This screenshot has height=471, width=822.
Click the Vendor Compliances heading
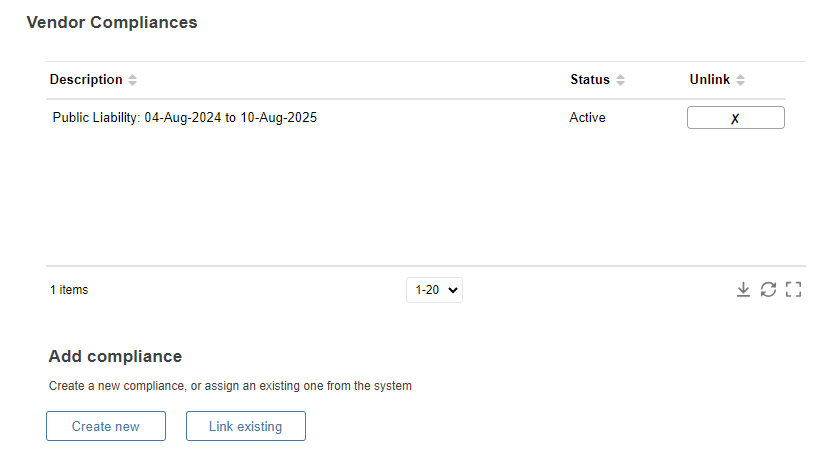point(112,23)
